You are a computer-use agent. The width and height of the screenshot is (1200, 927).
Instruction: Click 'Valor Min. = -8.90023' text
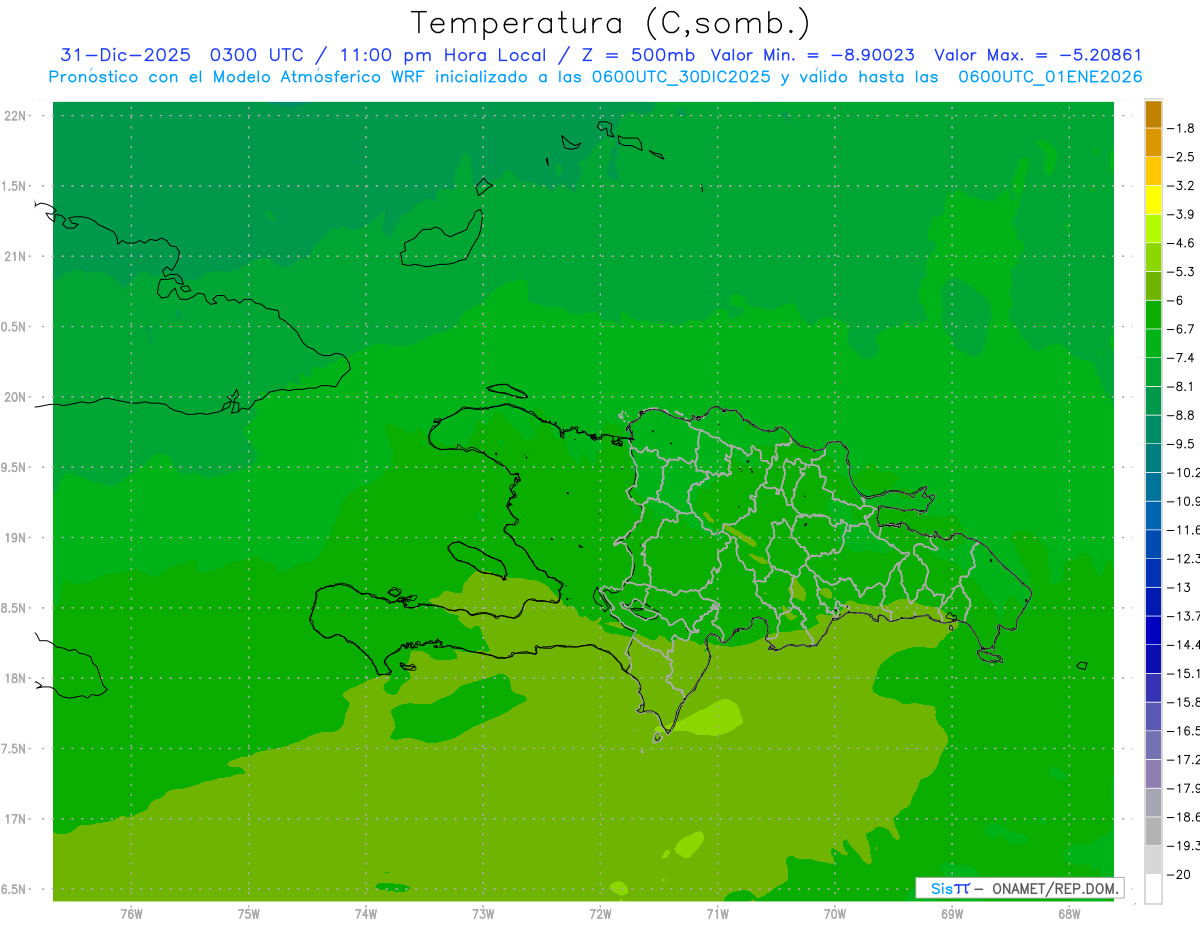tap(812, 55)
